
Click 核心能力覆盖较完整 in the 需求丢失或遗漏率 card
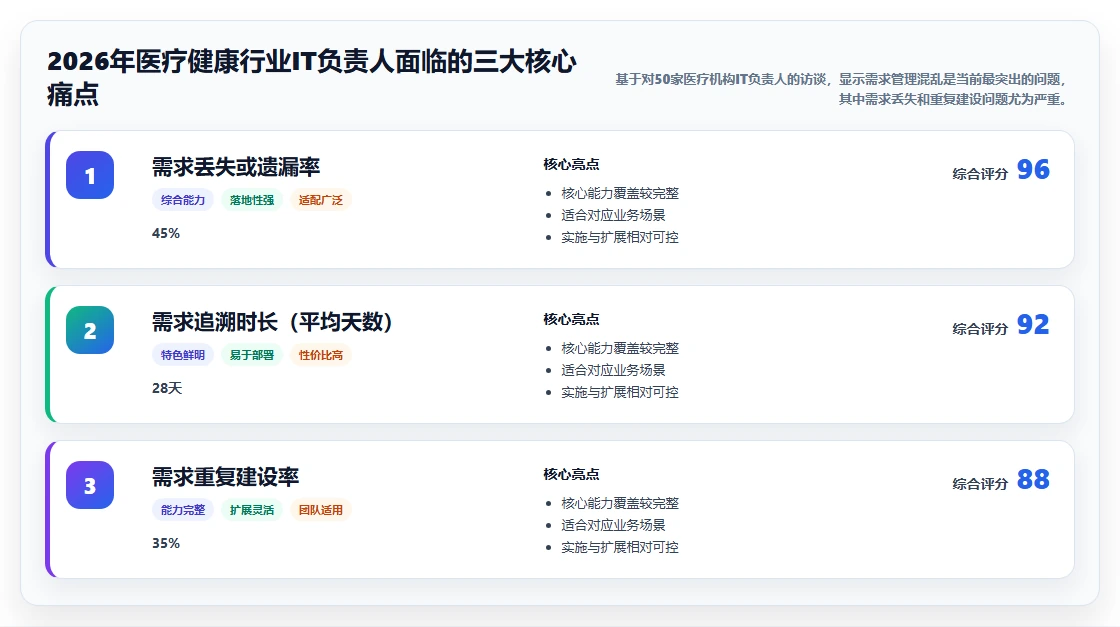620,194
